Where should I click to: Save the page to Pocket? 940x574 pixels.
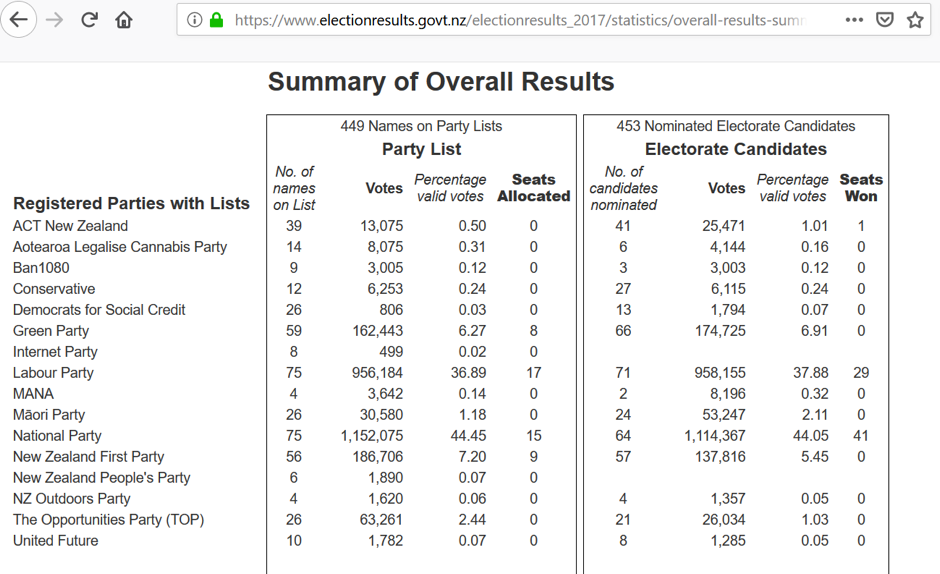point(885,20)
